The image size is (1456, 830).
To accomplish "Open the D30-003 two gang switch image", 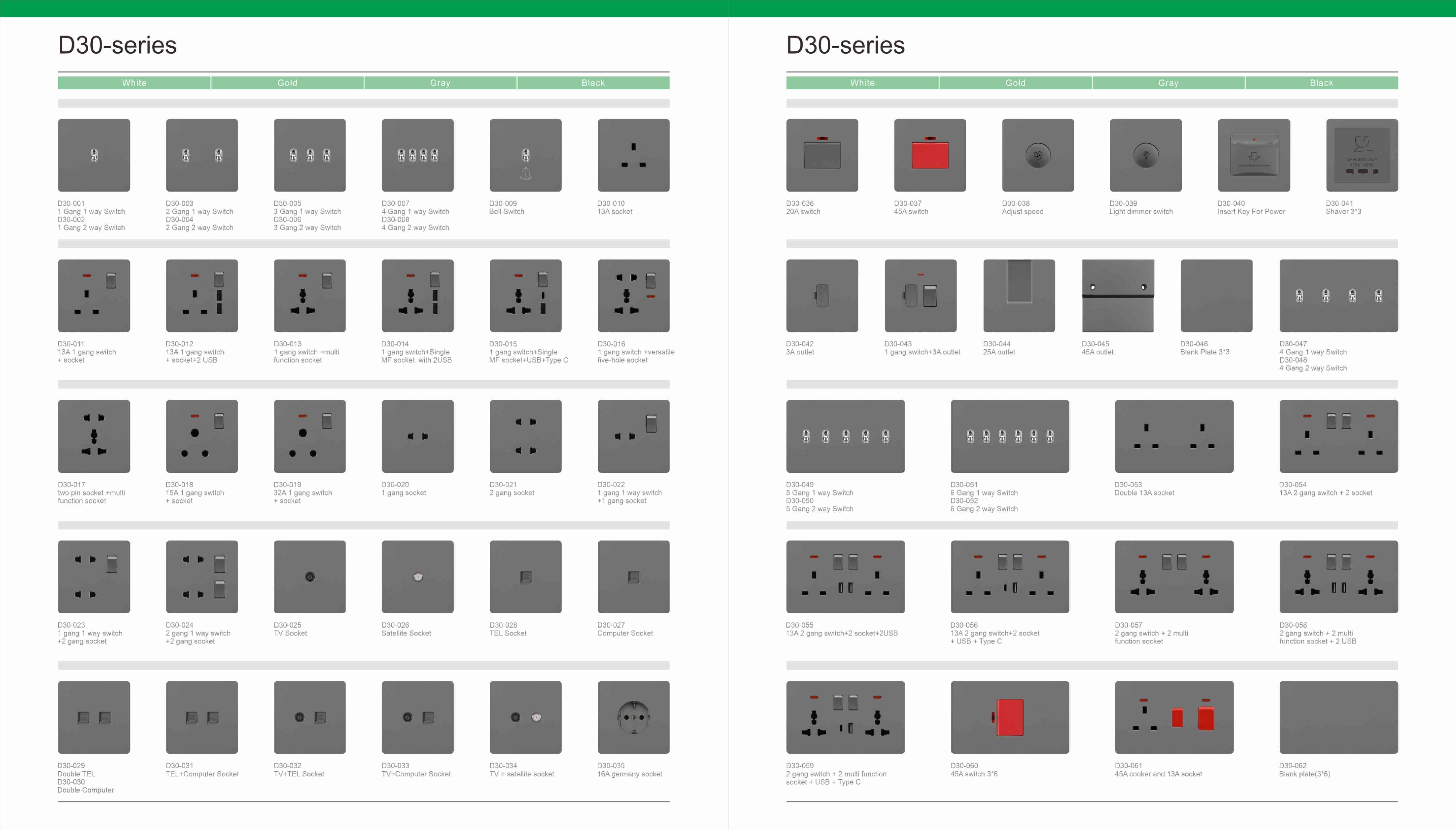I will click(x=202, y=155).
